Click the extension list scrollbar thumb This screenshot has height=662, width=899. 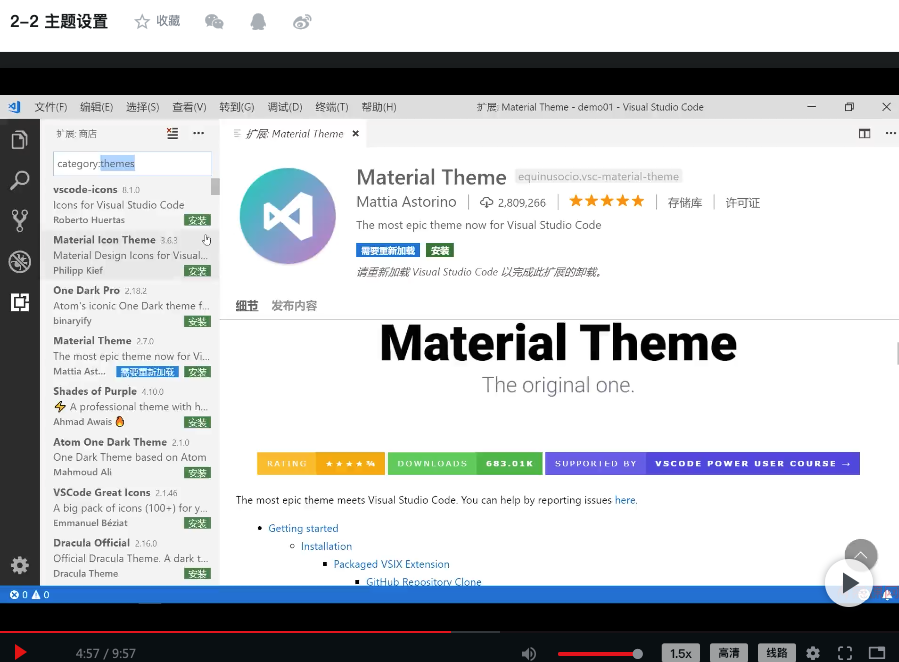click(215, 186)
